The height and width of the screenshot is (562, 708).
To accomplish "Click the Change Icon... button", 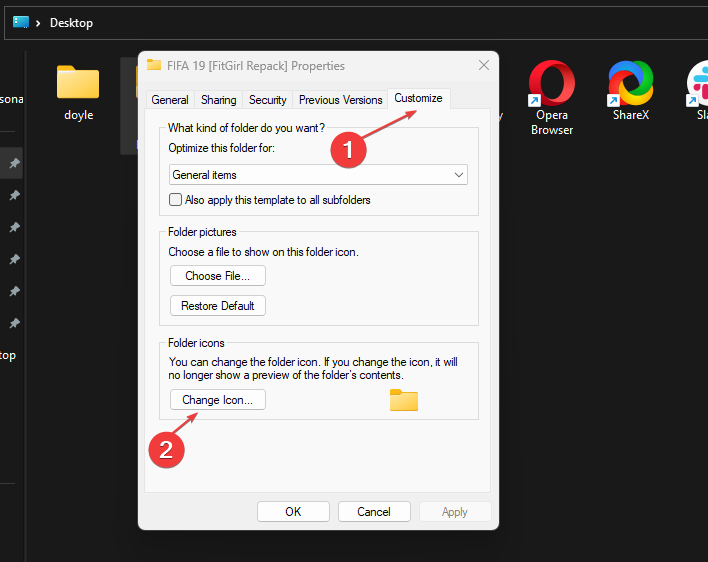I will 218,400.
